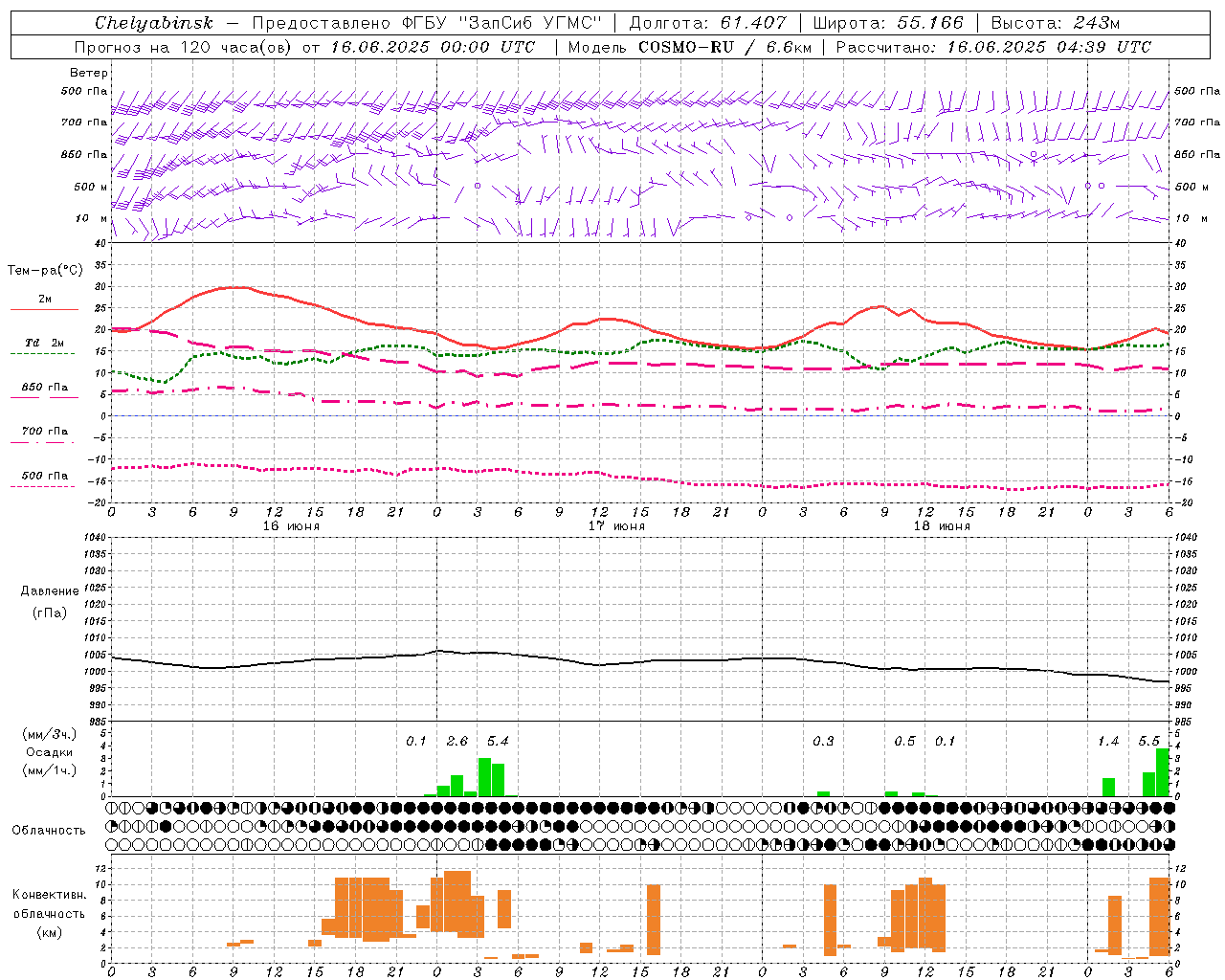Click the (мм/3ч.) unit label

50,735
